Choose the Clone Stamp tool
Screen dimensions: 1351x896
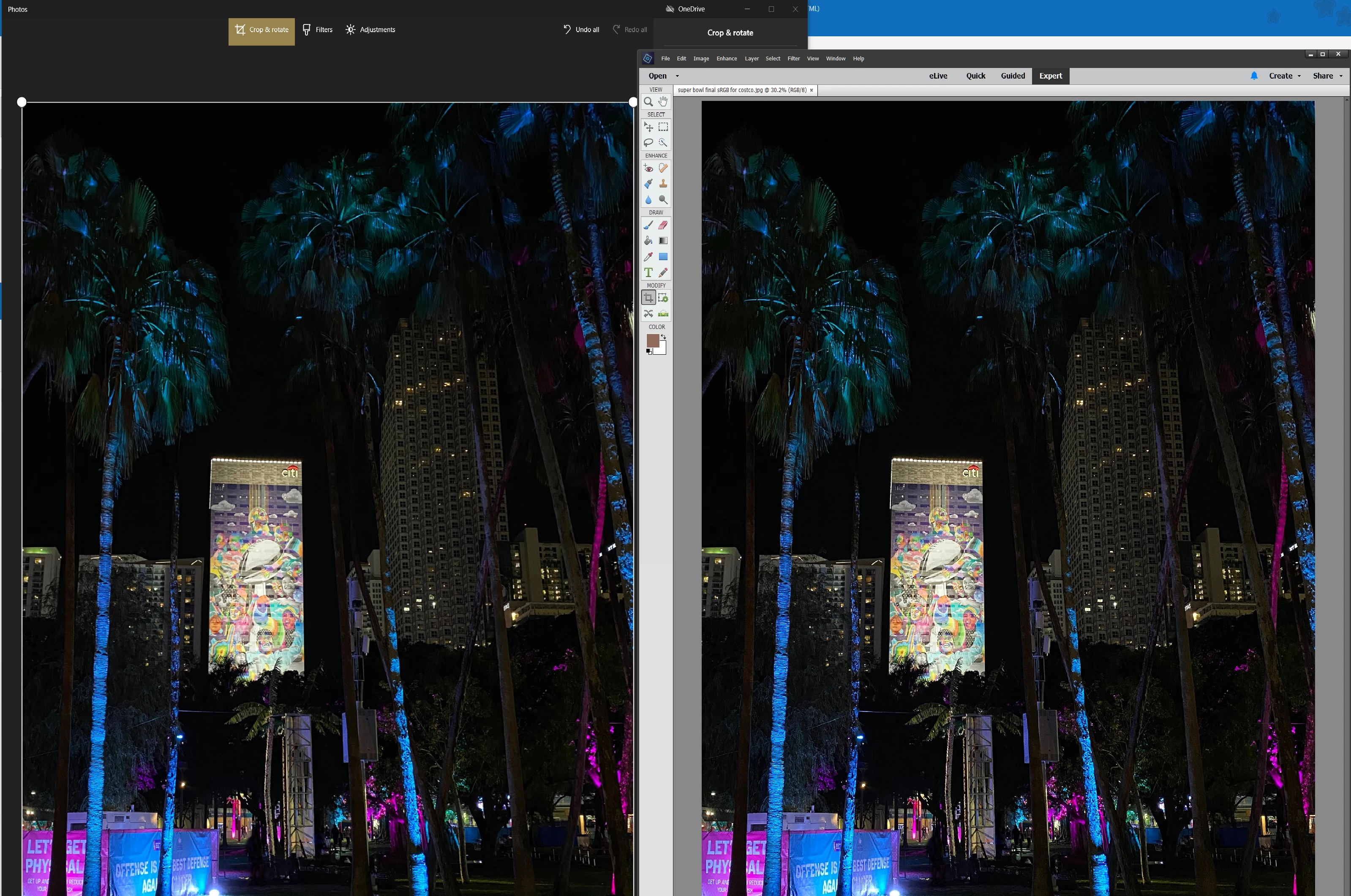coord(663,183)
